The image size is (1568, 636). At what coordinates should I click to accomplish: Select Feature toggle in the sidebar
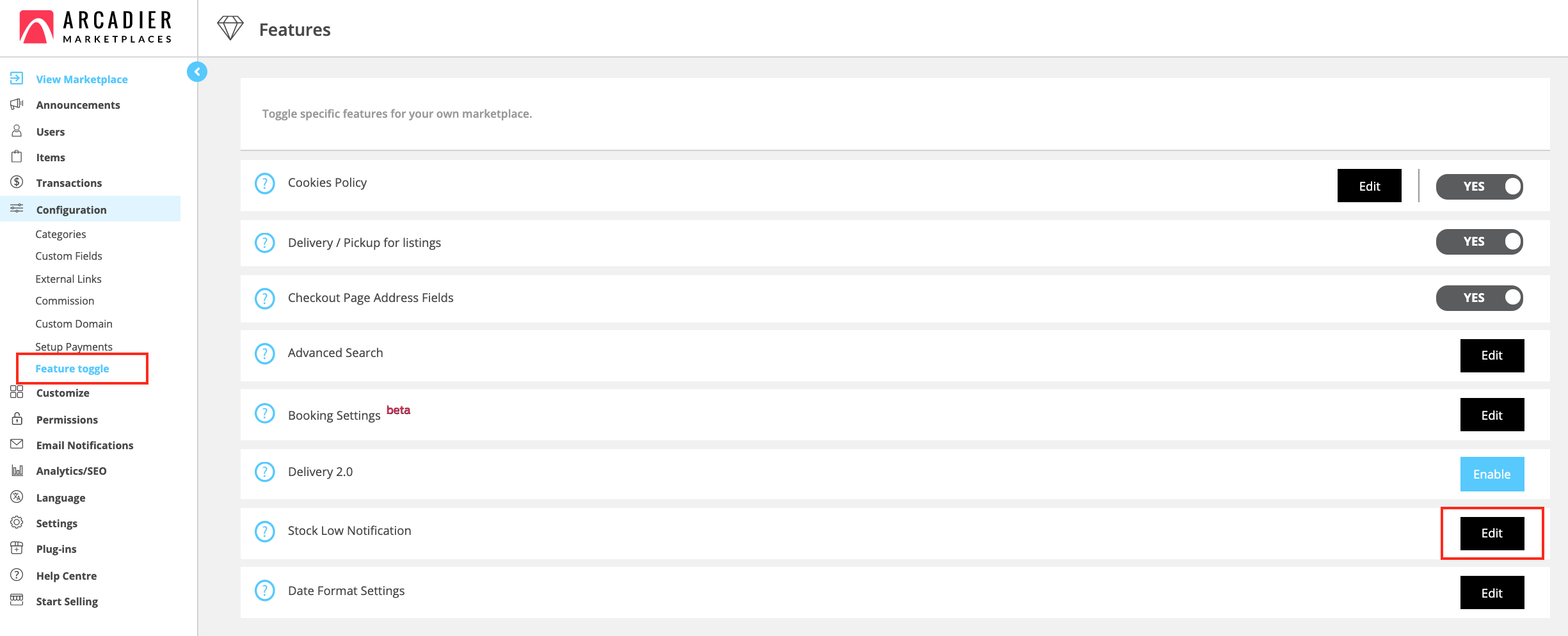click(72, 369)
